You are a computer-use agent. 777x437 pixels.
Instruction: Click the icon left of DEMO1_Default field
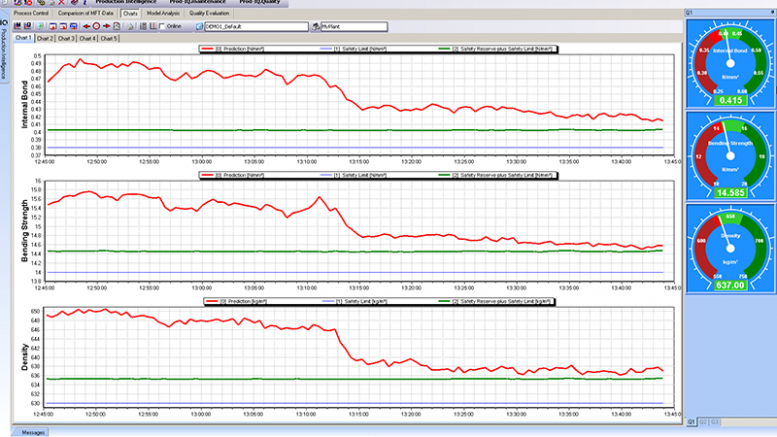click(199, 26)
